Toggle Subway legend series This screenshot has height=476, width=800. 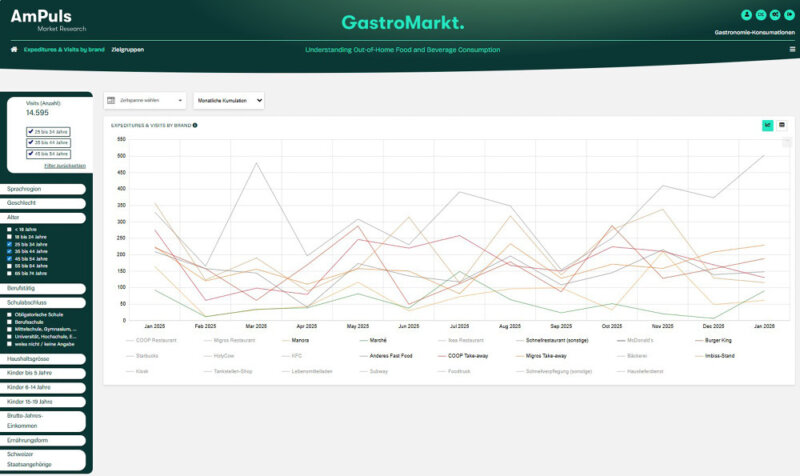pos(374,371)
